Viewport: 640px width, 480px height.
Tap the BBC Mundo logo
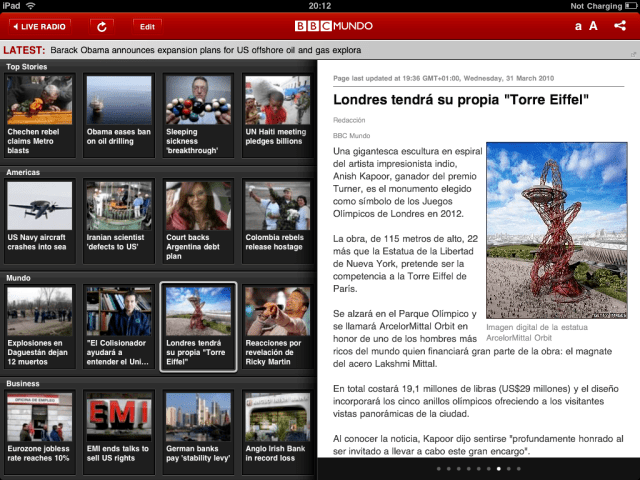tap(320, 25)
